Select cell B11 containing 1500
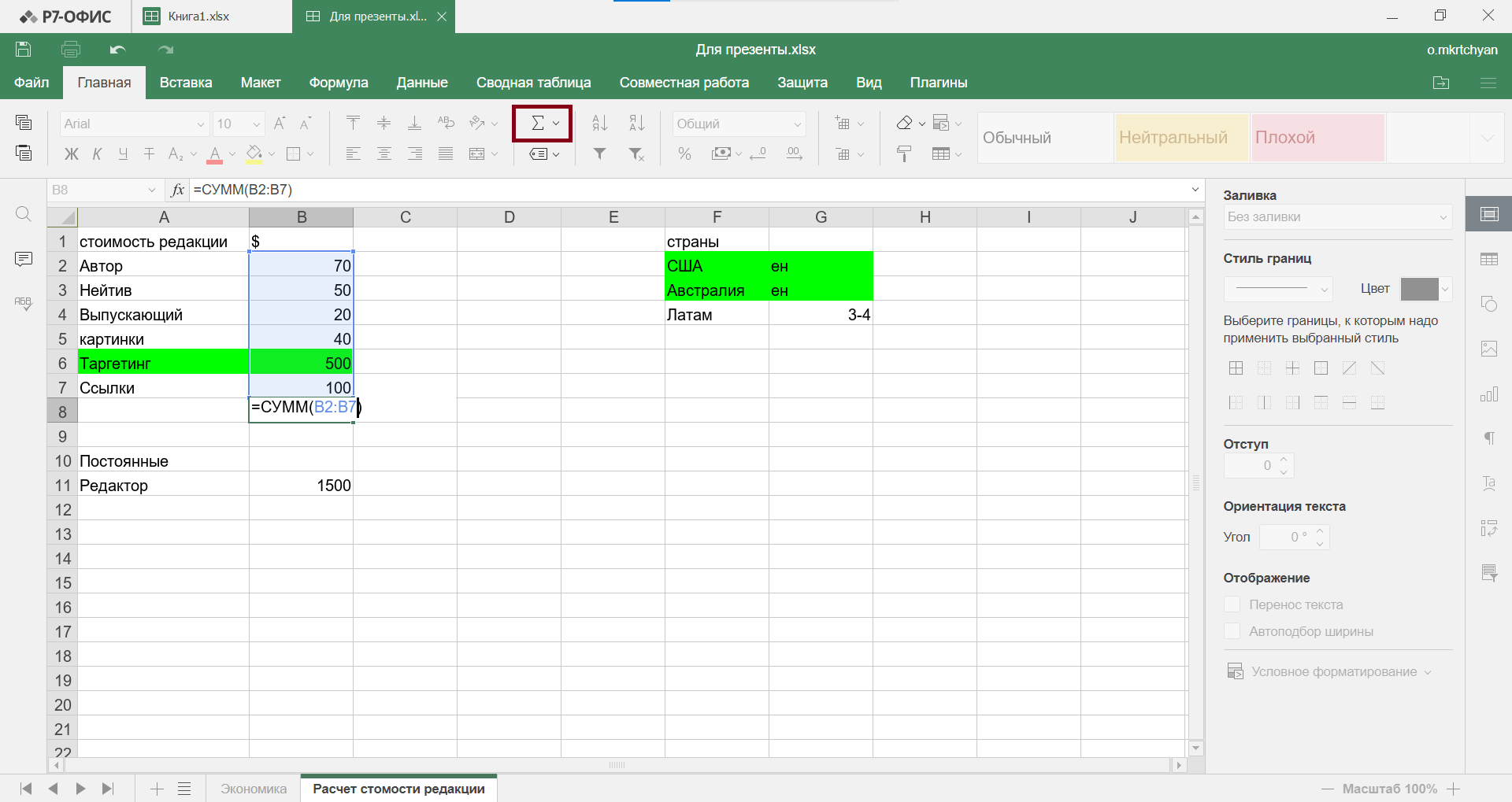The height and width of the screenshot is (802, 1512). point(301,486)
